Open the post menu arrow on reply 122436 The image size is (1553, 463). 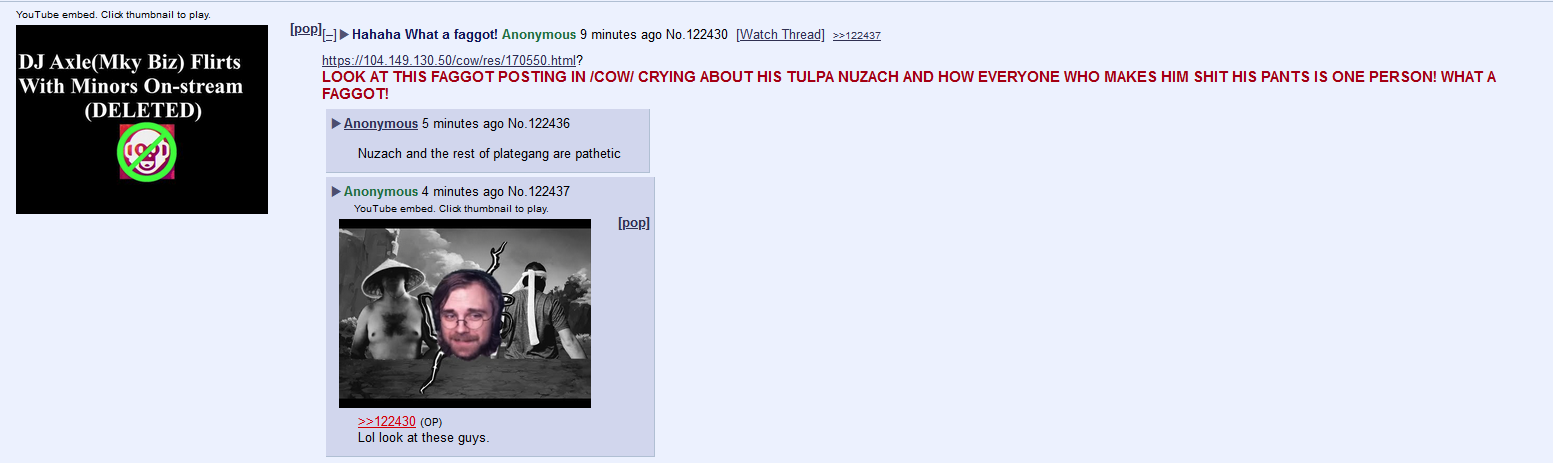click(336, 124)
